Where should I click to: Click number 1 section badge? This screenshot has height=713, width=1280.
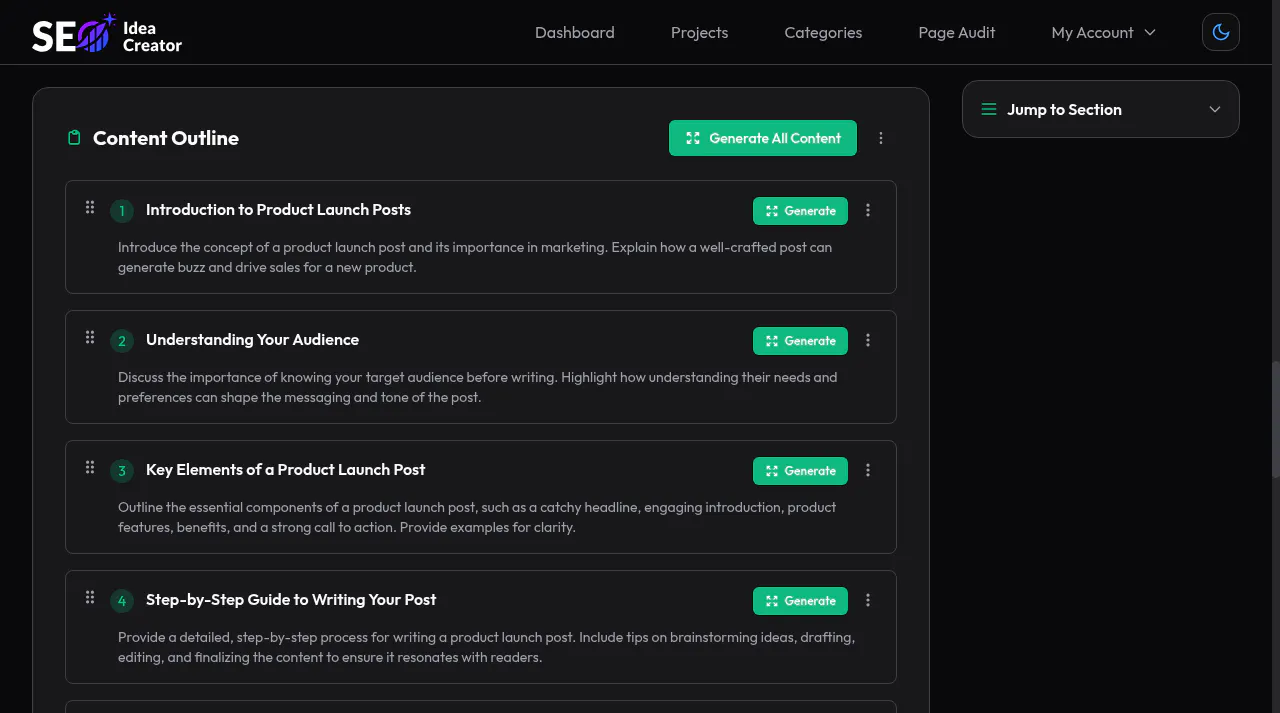click(x=122, y=211)
